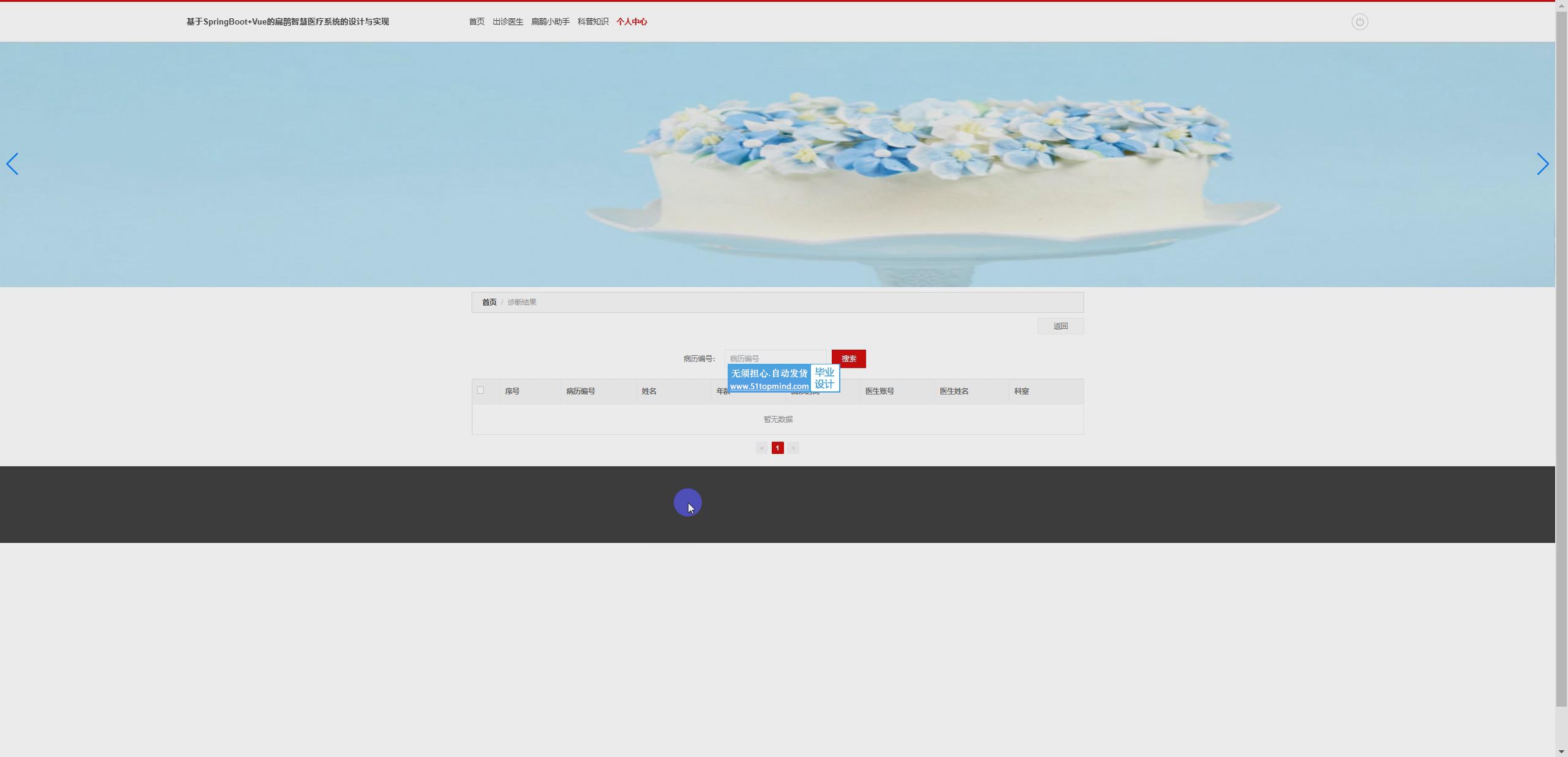Screen dimensions: 1568x757
Task: Click the site title text in header
Action: point(287,22)
